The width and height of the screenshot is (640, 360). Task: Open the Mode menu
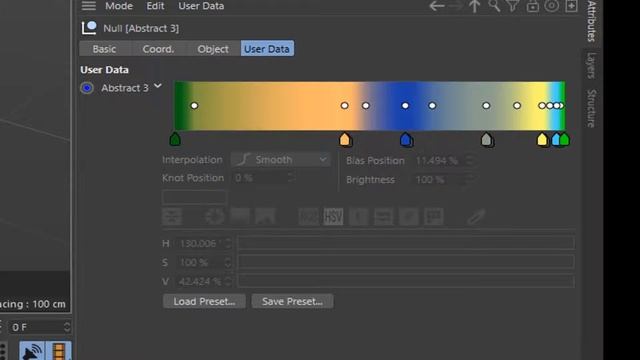click(119, 6)
